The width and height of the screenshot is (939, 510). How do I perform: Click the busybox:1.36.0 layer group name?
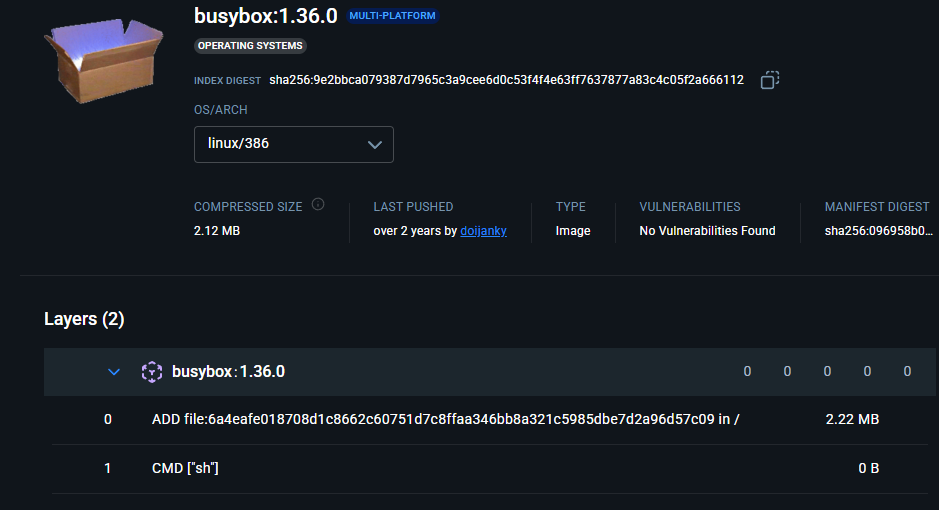(228, 372)
